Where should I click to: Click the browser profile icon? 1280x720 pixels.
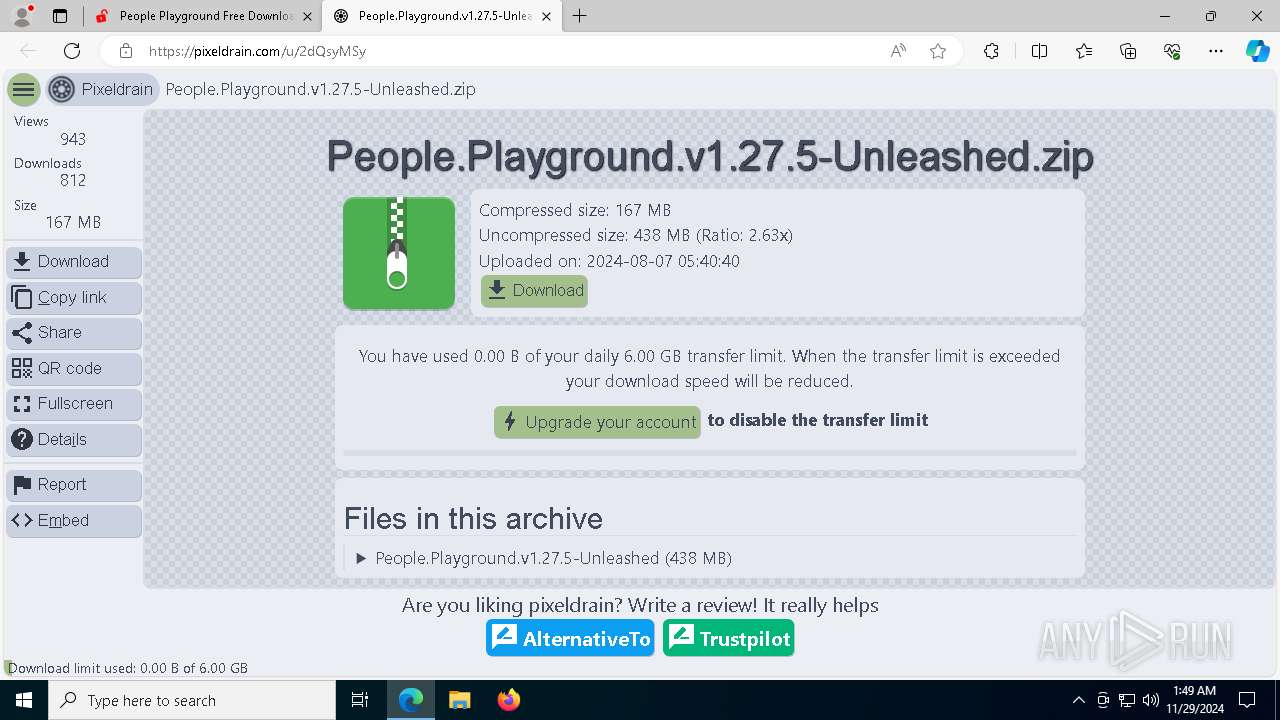[22, 16]
